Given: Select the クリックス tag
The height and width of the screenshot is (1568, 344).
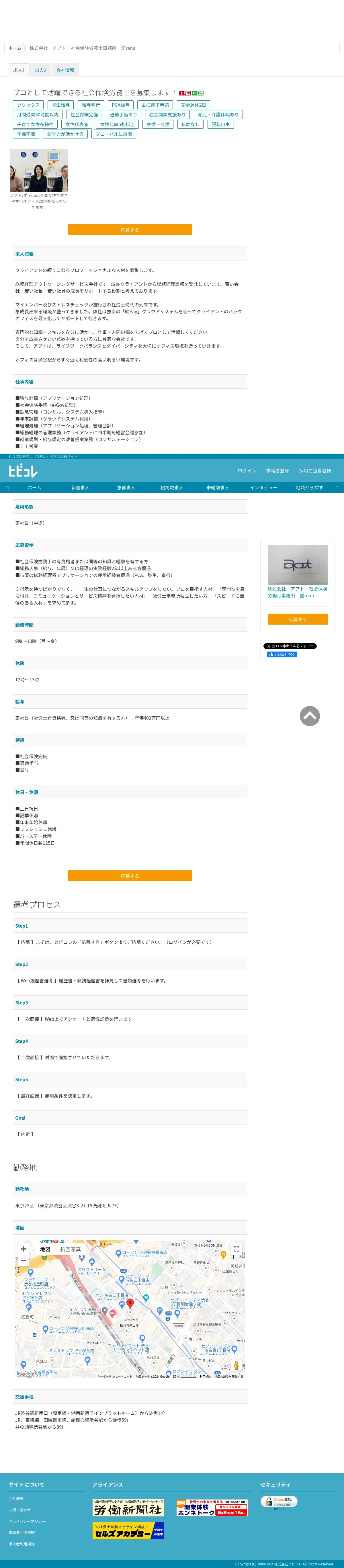Looking at the screenshot, I should (28, 105).
